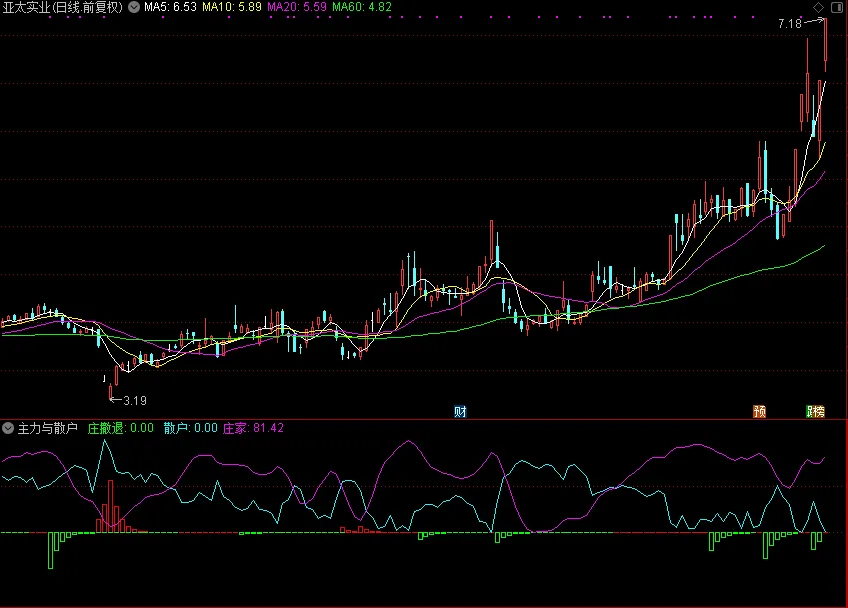This screenshot has width=848, height=608.
Task: Select the MA60: 4.82 moving average label
Action: pos(362,7)
